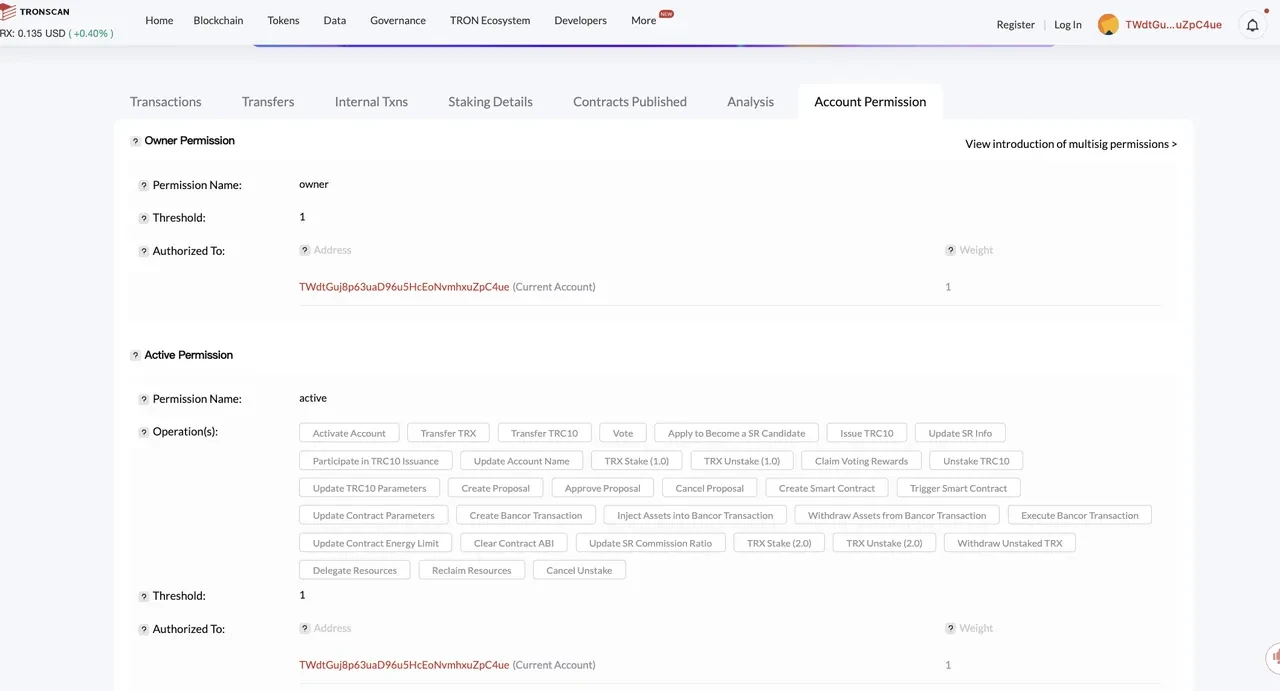Image resolution: width=1280 pixels, height=691 pixels.
Task: Click the Transfer TRC10 operation tag
Action: click(x=544, y=433)
